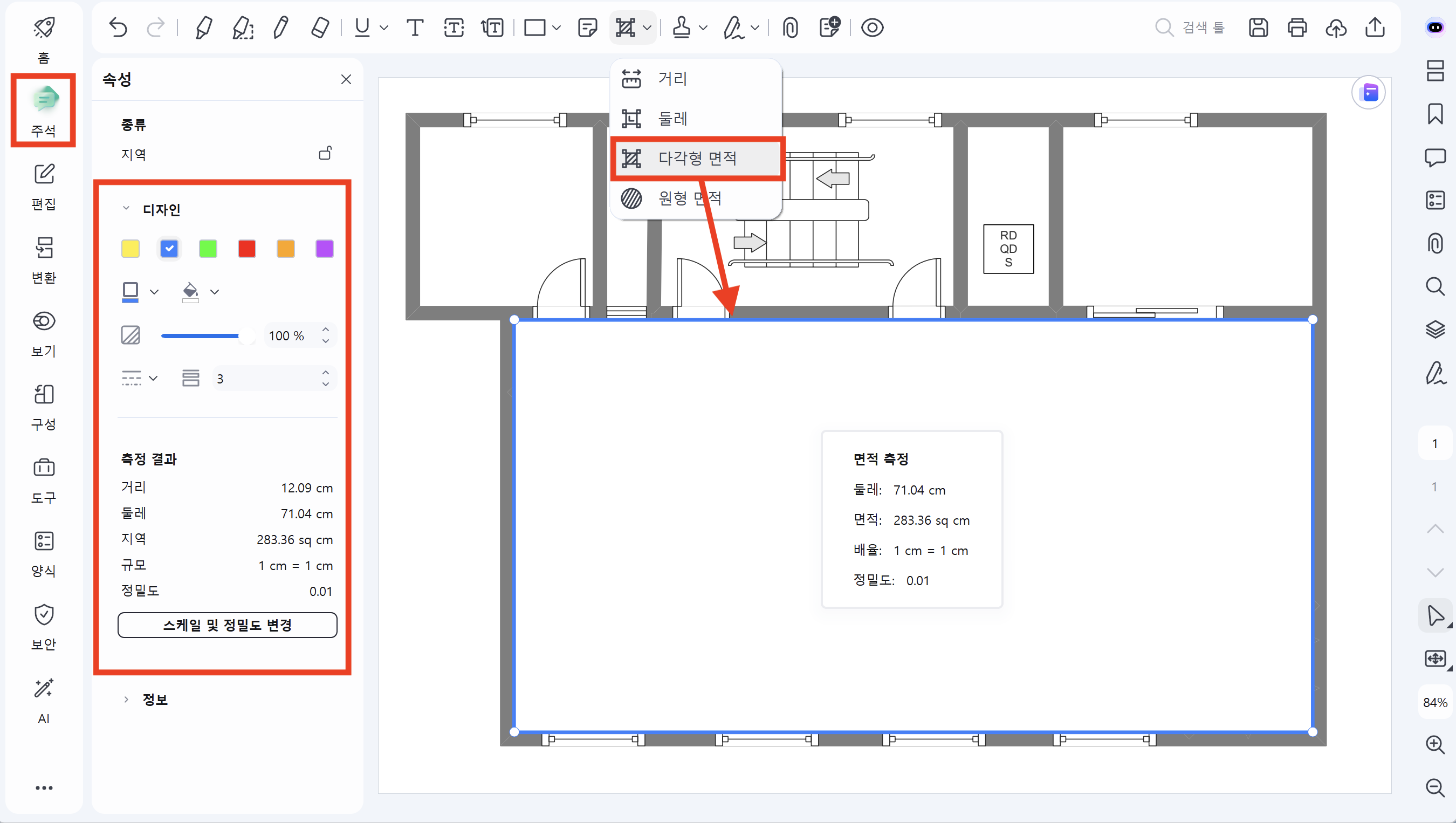The image size is (1456, 823).
Task: Open the dashed line style dropdown
Action: coord(153,378)
